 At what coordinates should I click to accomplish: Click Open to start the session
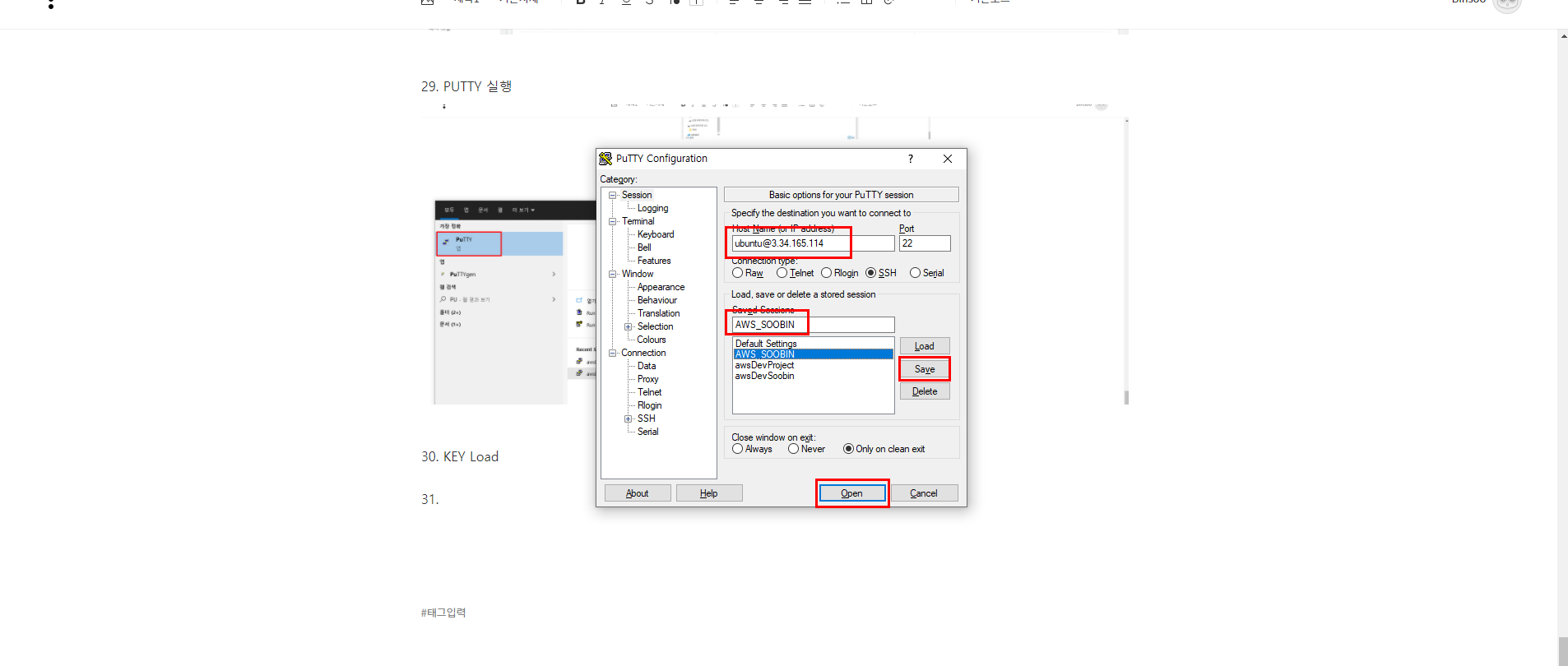point(852,493)
